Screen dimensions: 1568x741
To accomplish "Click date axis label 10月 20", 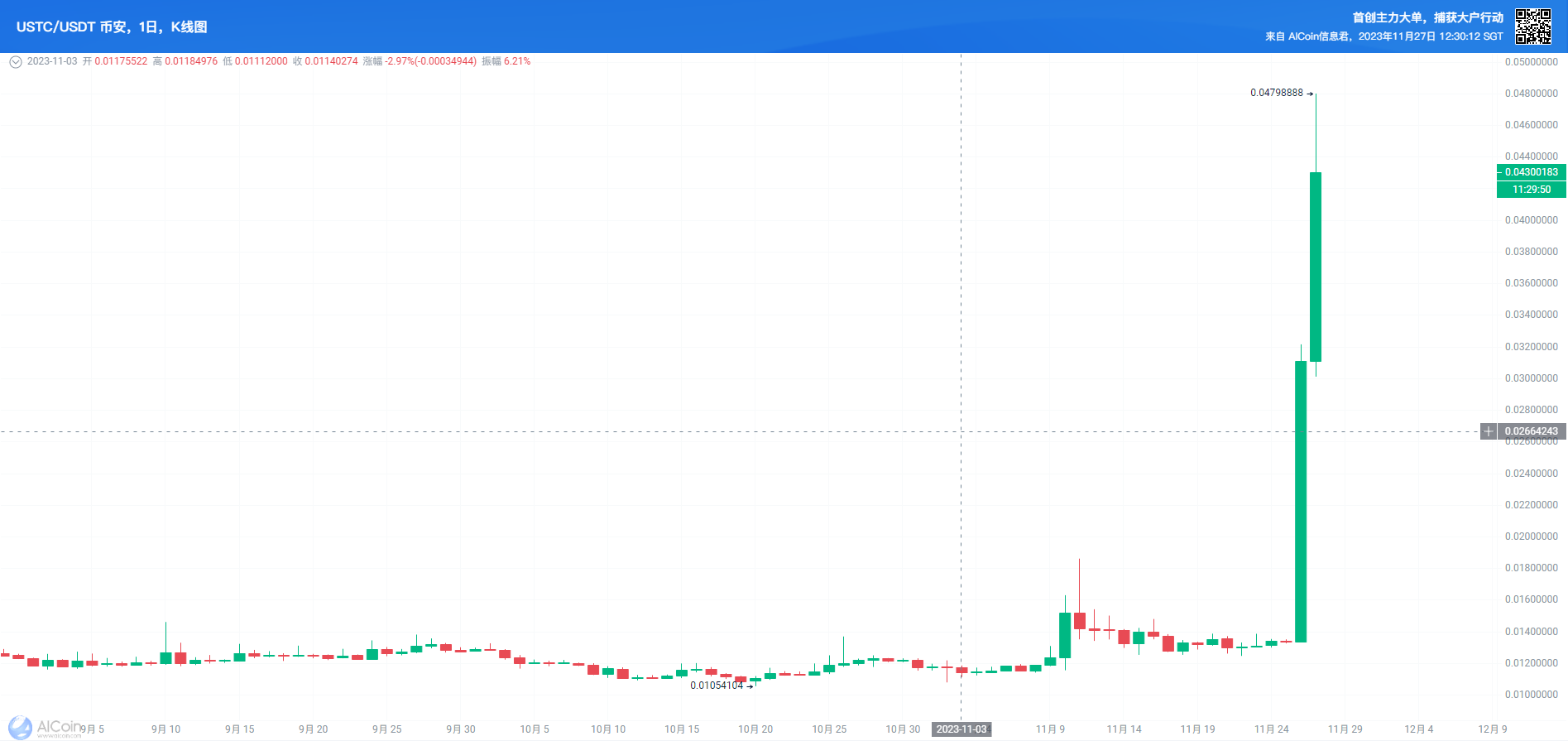I will tap(755, 729).
